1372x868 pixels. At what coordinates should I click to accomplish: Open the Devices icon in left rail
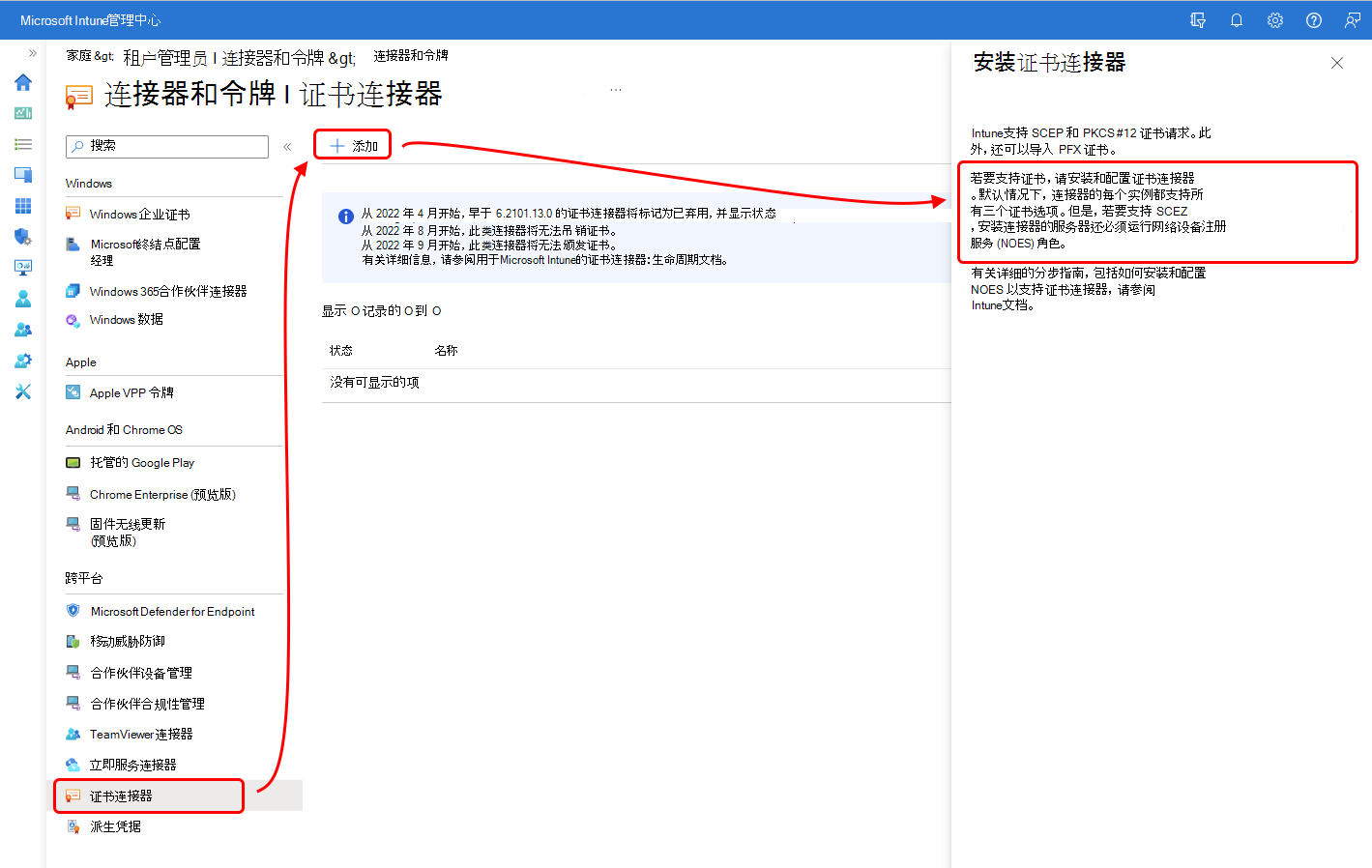coord(23,175)
